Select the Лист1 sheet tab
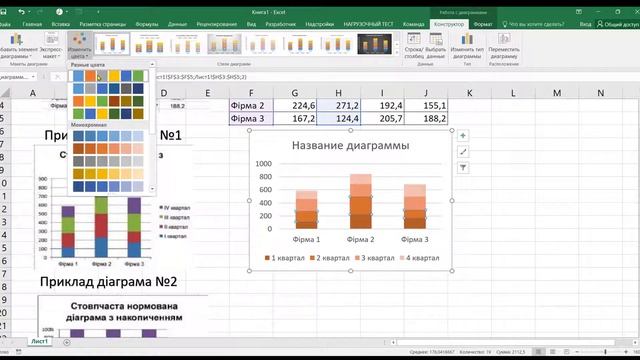Viewport: 640px width, 360px height. point(40,341)
